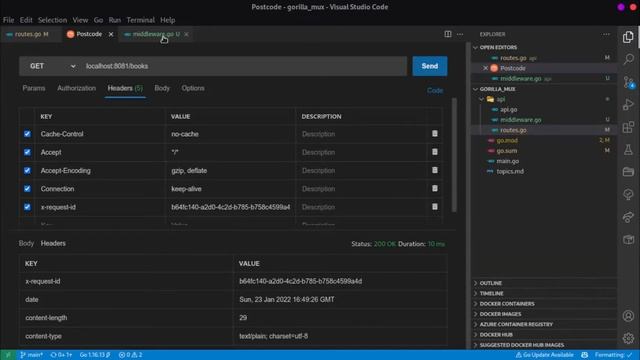Open the Testing flask icon
This screenshot has width=640, height=360.
[x=628, y=149]
